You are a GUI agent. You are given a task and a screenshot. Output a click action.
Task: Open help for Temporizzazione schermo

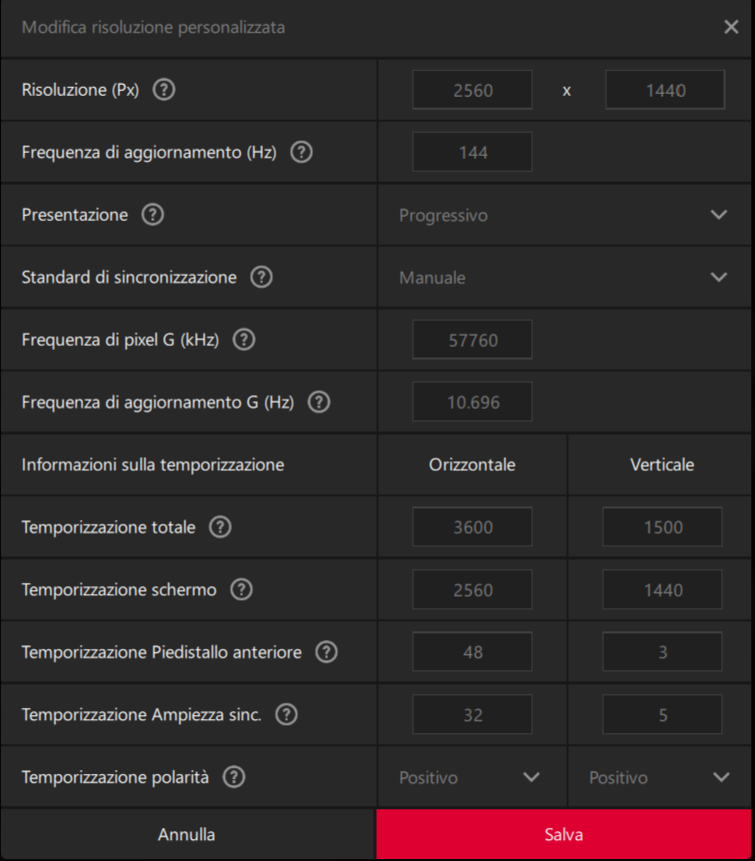[240, 589]
